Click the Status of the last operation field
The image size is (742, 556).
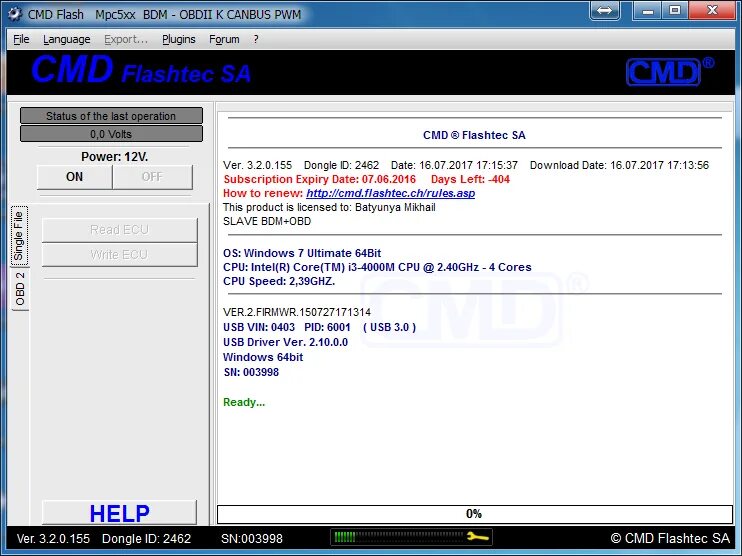click(x=111, y=116)
